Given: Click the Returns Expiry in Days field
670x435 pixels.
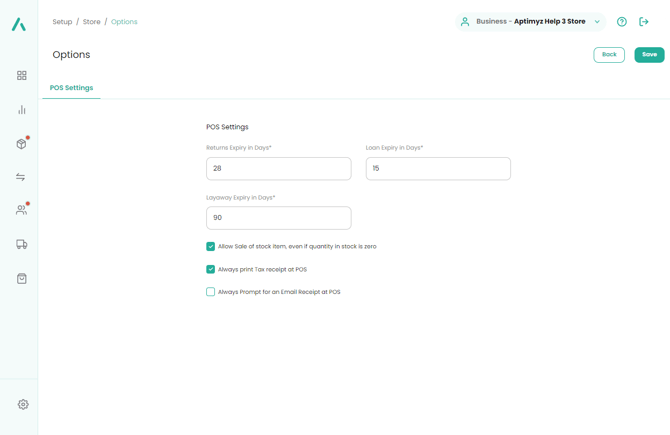Looking at the screenshot, I should 278,169.
